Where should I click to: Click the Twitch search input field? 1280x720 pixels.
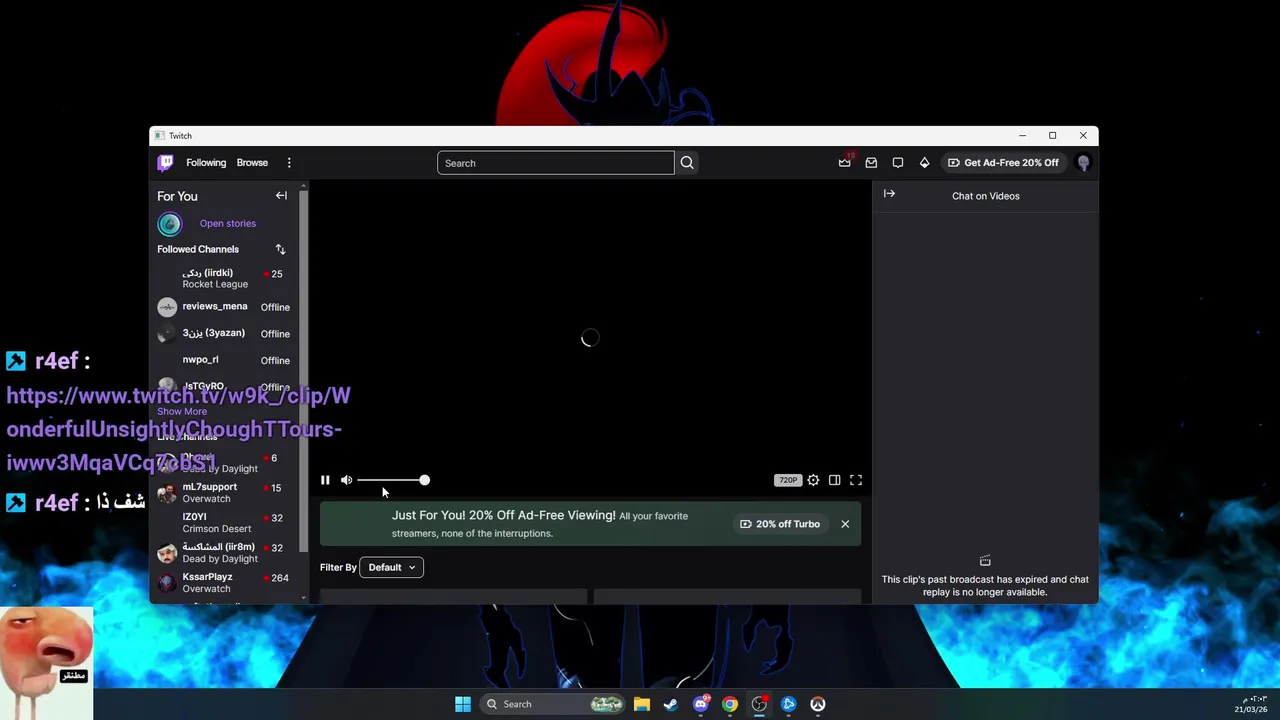[x=556, y=163]
